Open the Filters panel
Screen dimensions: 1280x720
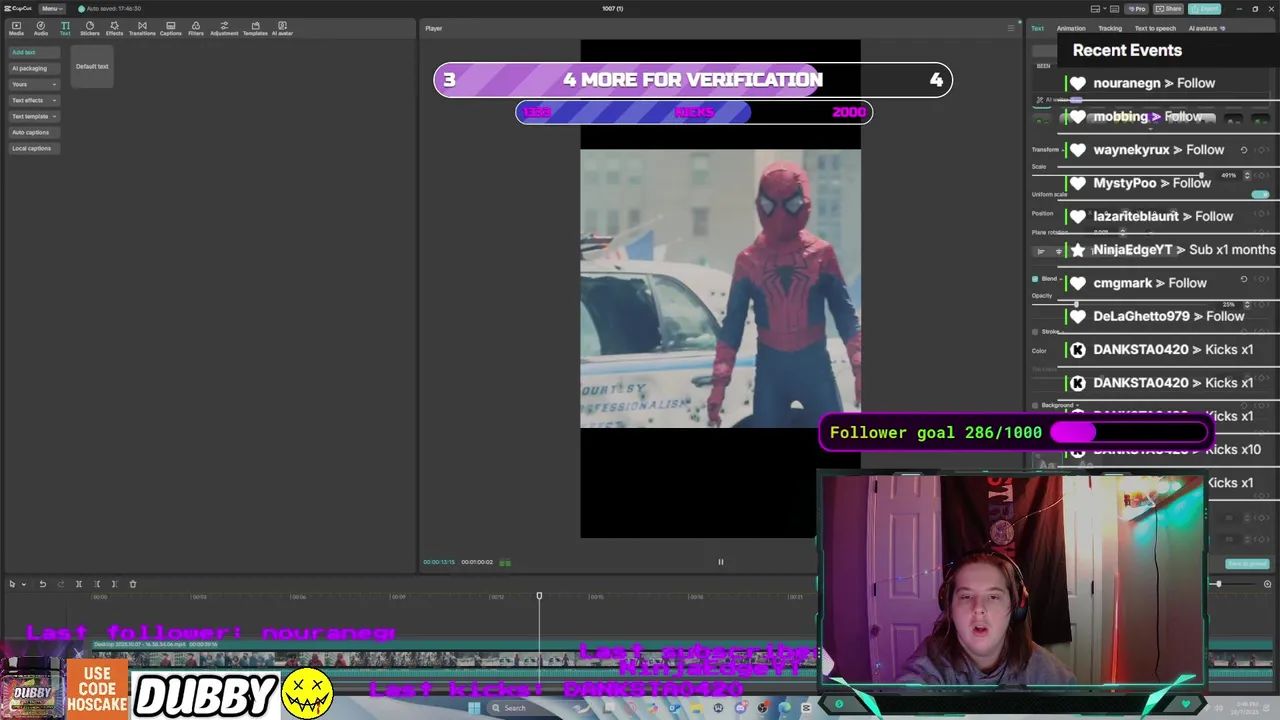196,28
